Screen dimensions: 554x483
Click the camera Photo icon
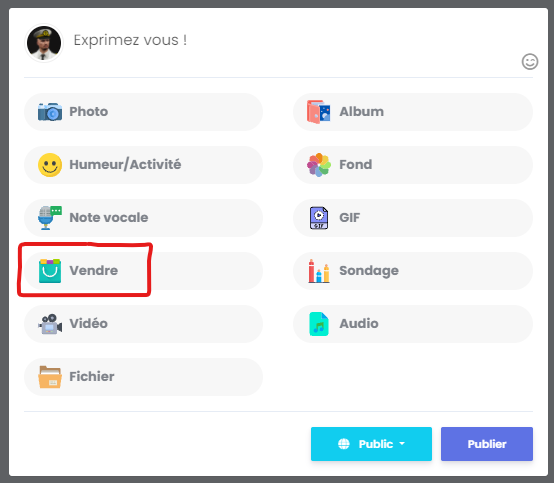[50, 112]
